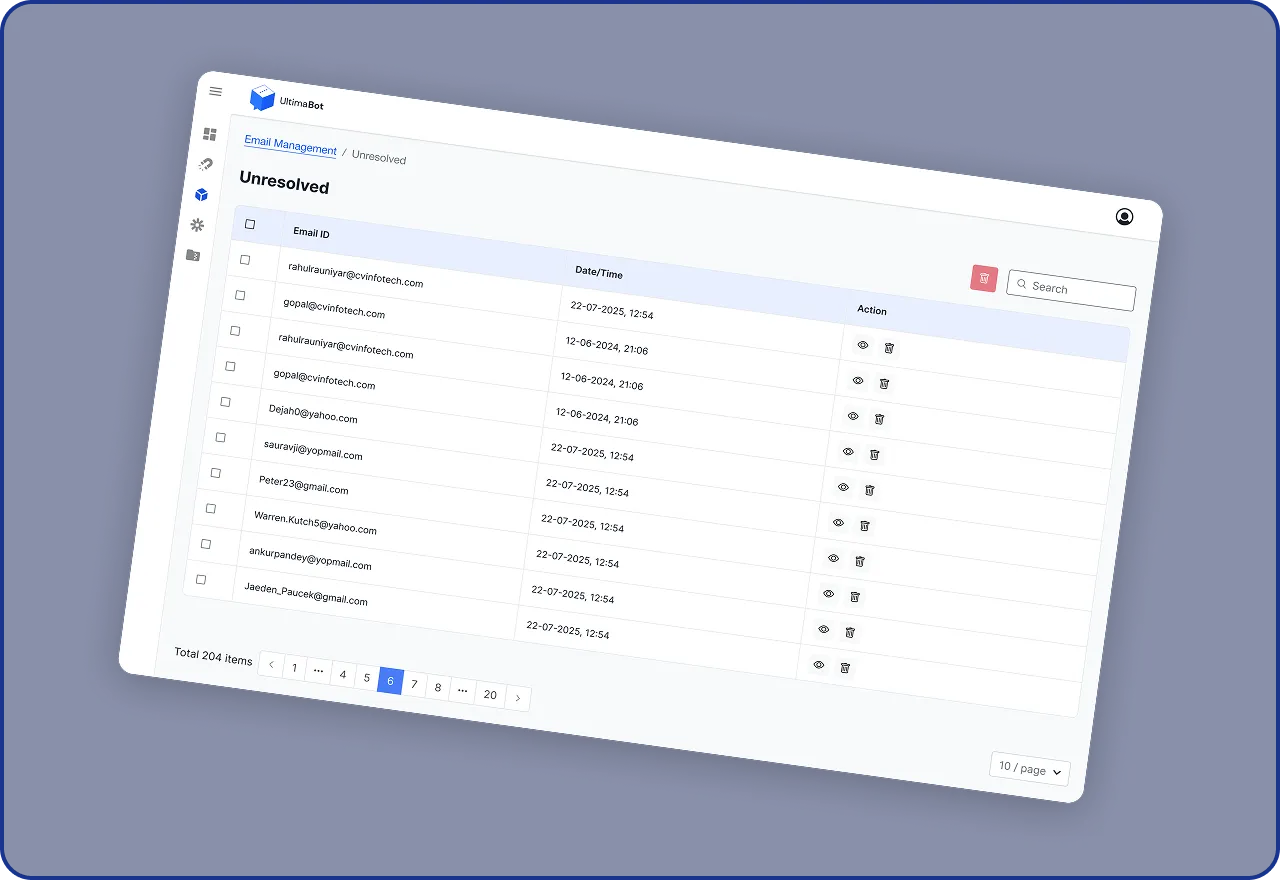Open the Email Management breadcrumb link
The width and height of the screenshot is (1280, 880).
click(291, 144)
